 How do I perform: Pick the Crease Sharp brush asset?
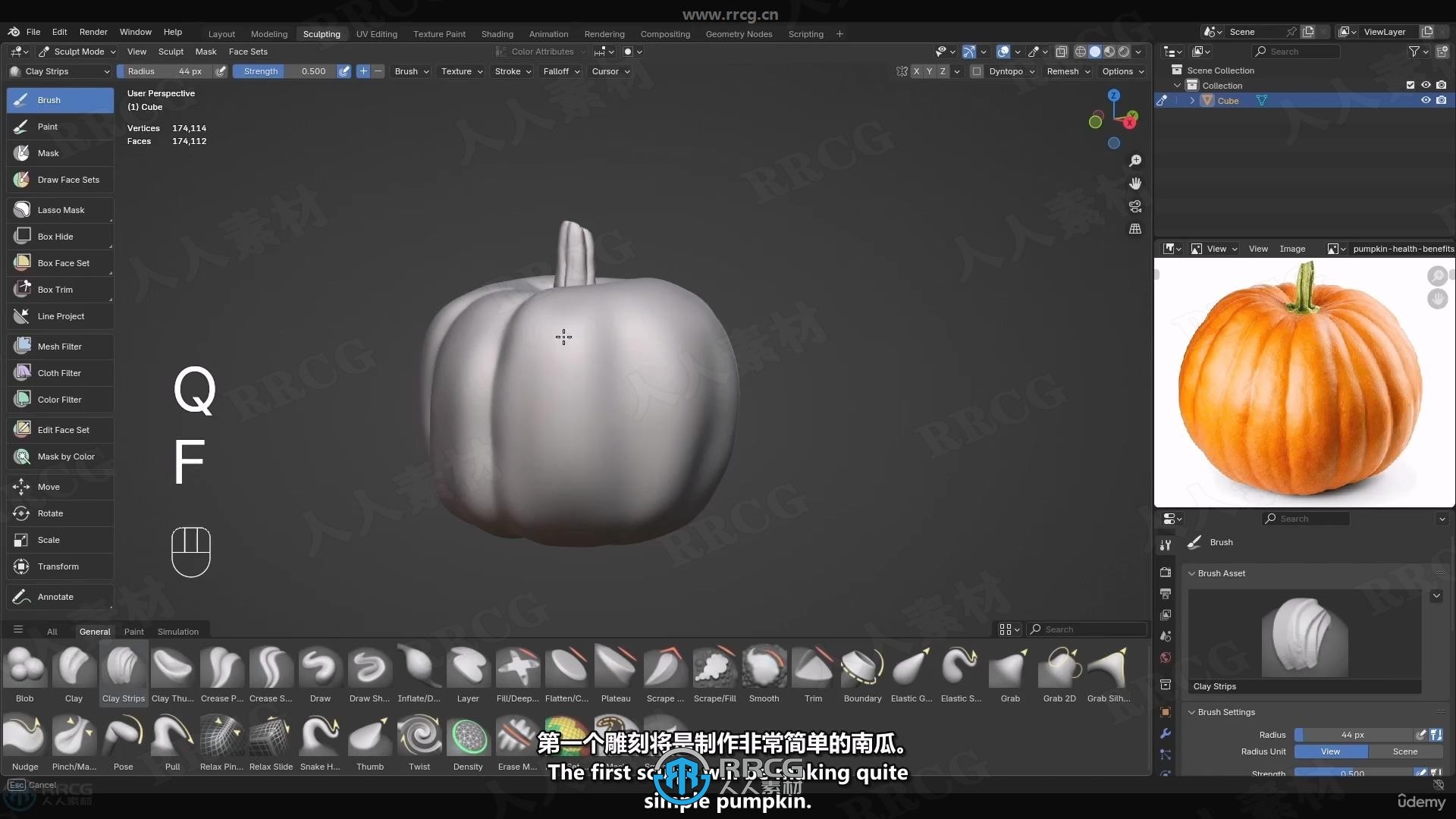(271, 674)
